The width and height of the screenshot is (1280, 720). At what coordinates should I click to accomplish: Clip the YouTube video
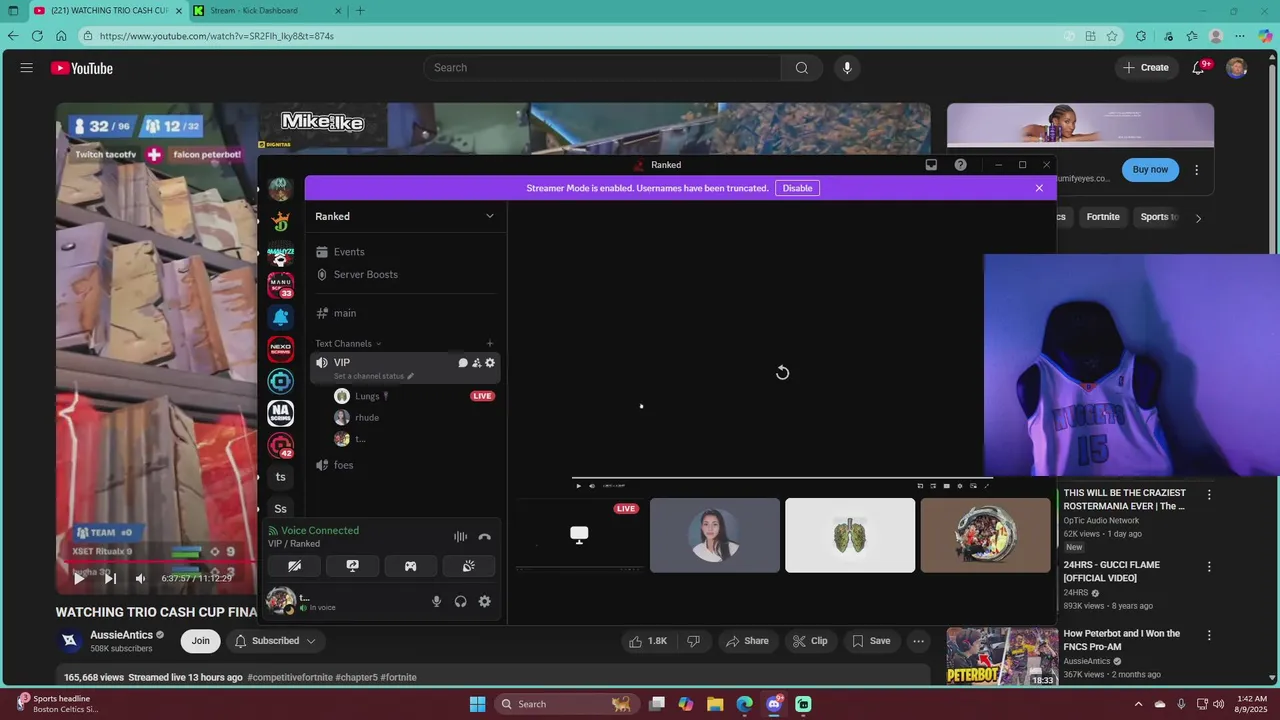(x=811, y=641)
